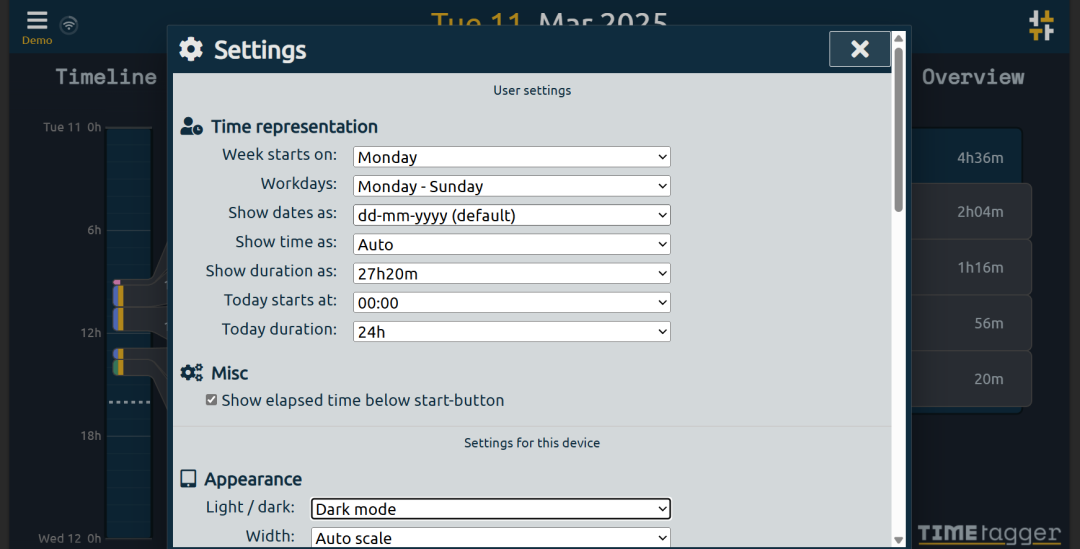Click the Settings for this device label
The width and height of the screenshot is (1080, 549).
pyautogui.click(x=532, y=443)
